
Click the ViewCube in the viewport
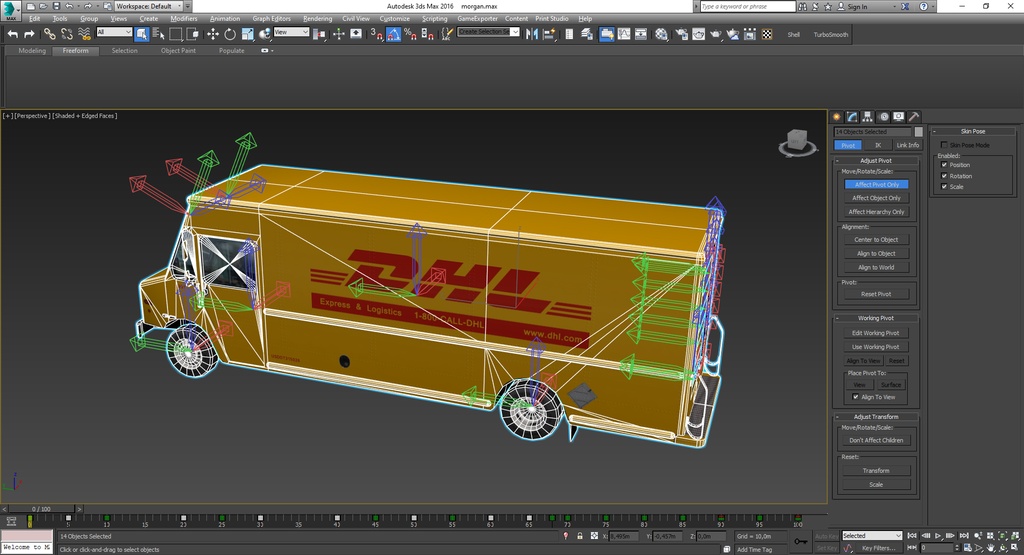tap(796, 142)
